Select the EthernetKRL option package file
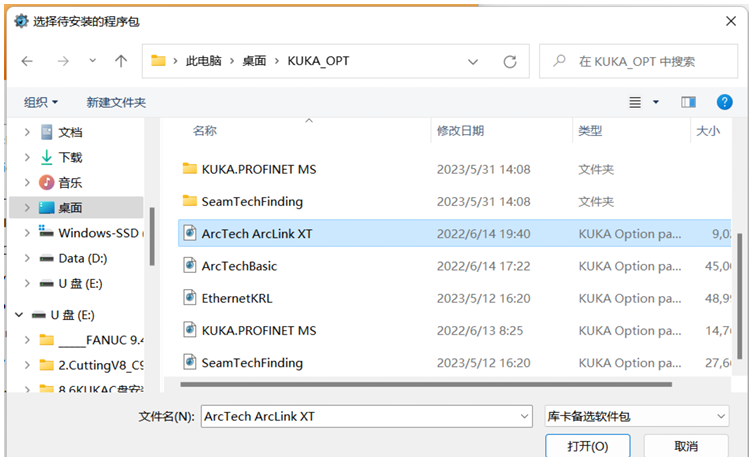 pos(236,298)
